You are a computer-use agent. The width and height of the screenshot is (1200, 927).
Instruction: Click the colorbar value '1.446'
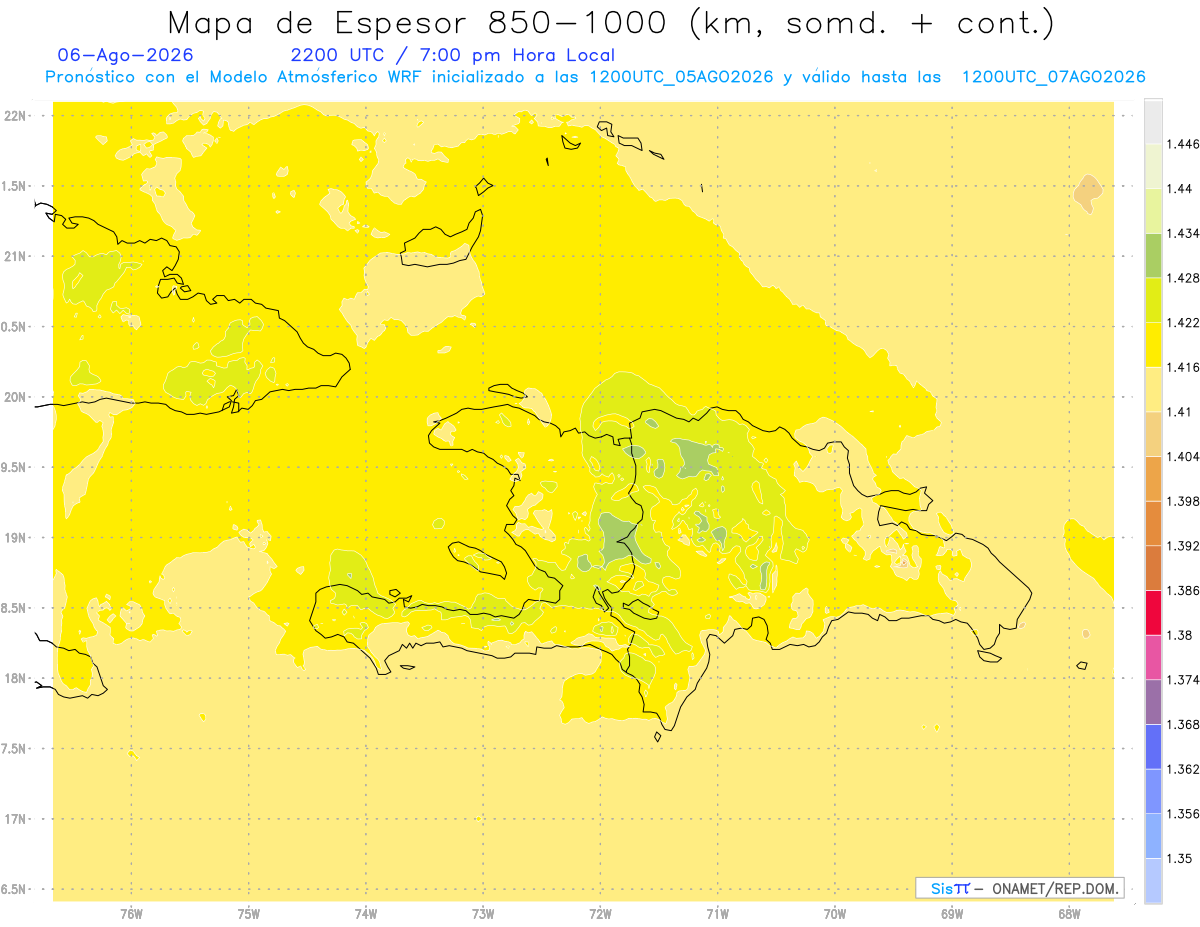coord(1182,144)
